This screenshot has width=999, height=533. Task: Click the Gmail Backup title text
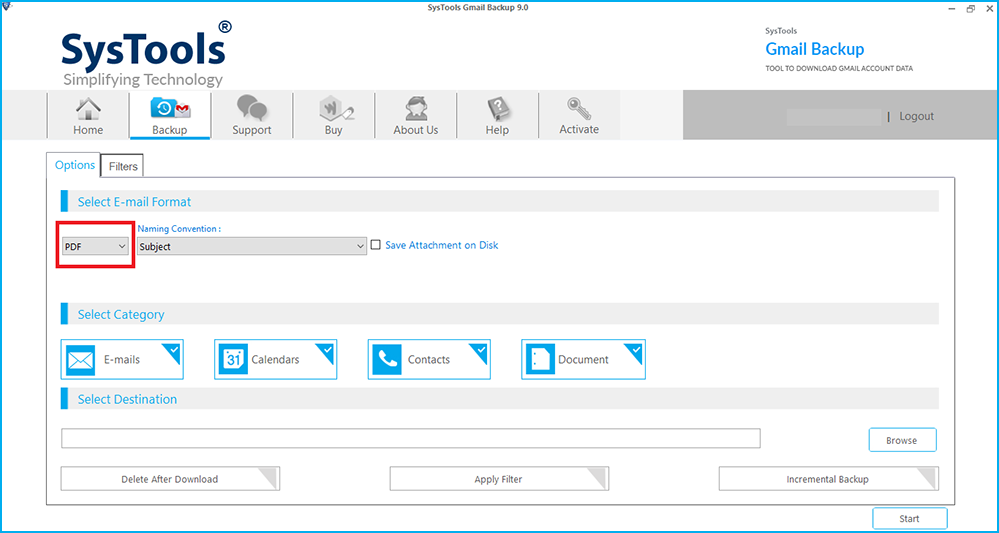[x=815, y=49]
